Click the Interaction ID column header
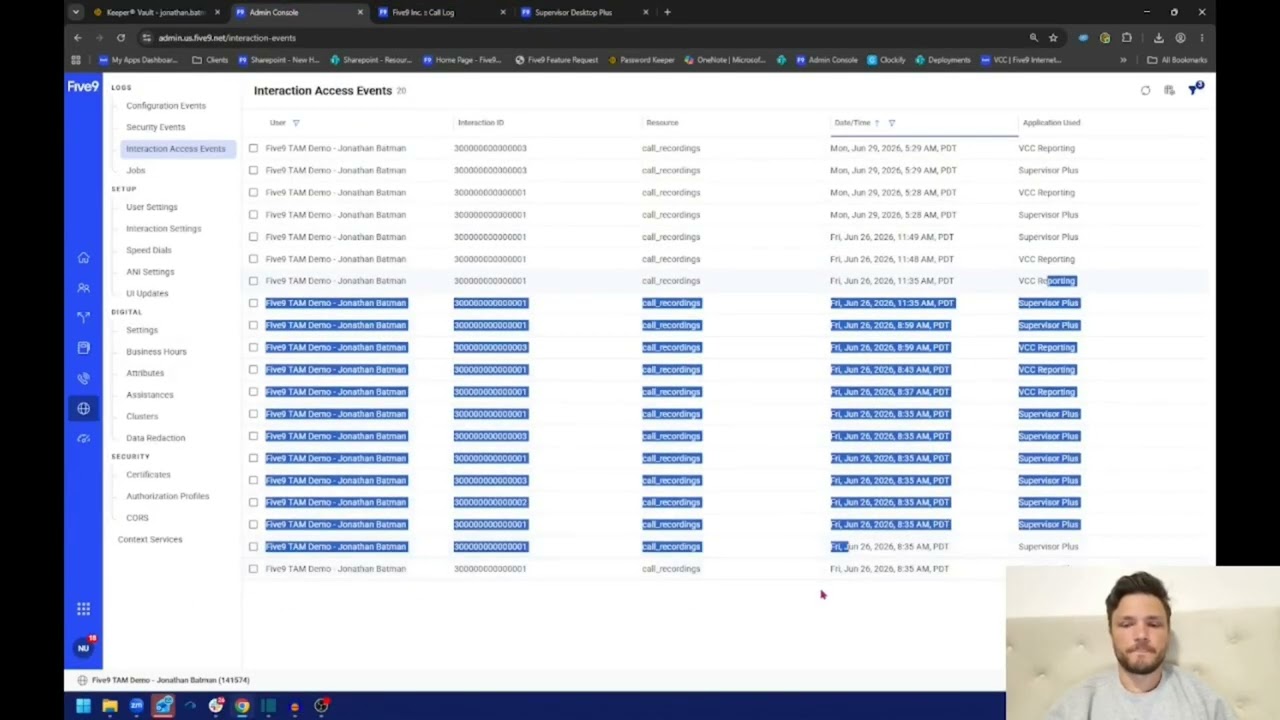Image resolution: width=1280 pixels, height=720 pixels. click(481, 123)
